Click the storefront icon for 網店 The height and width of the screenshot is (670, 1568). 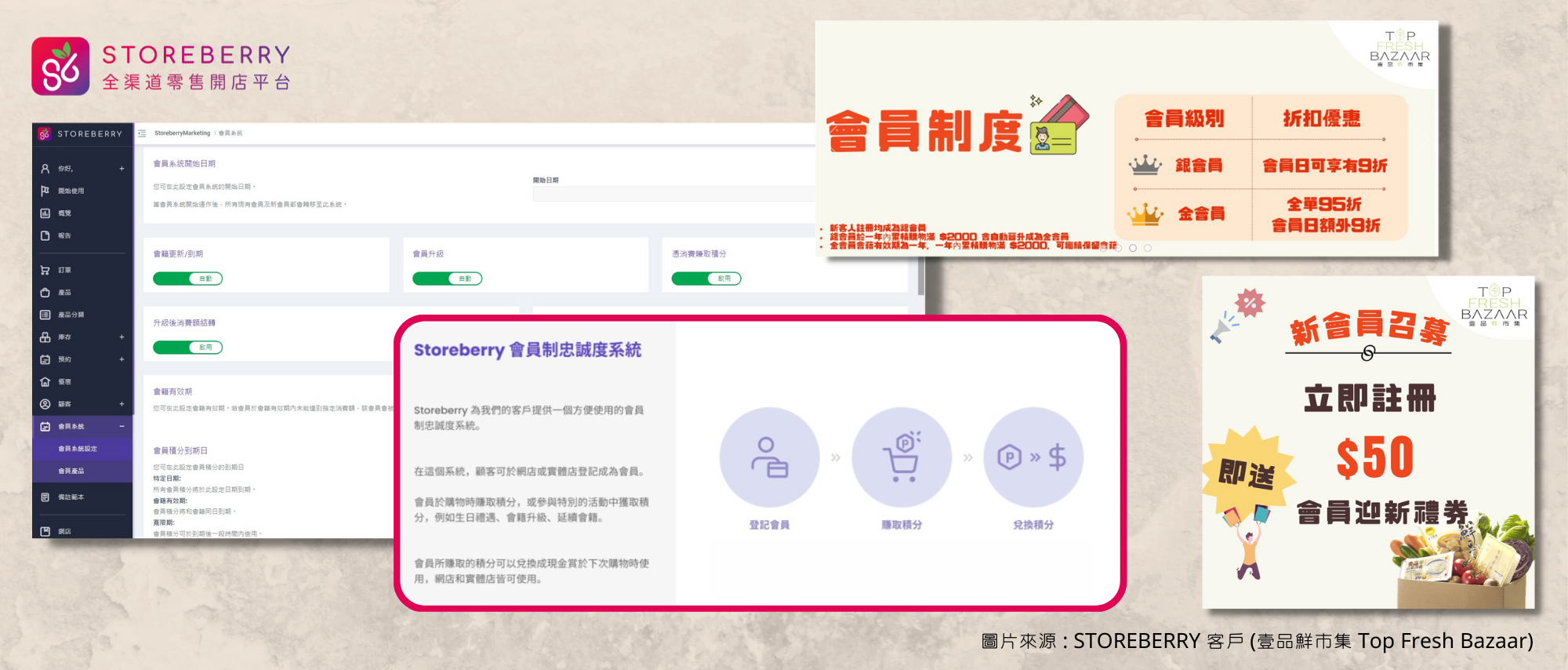45,531
